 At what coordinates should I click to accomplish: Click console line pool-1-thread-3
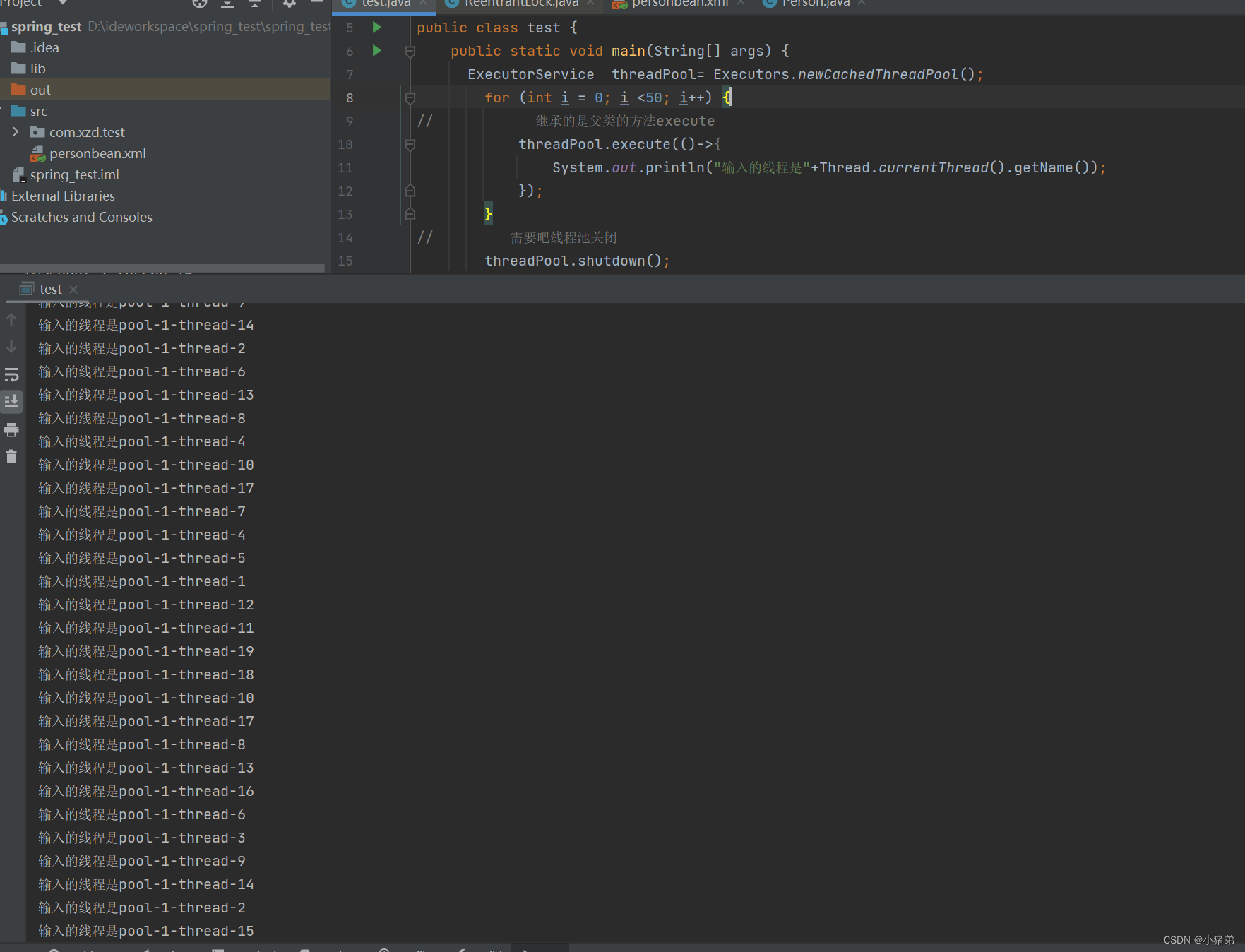tap(142, 838)
